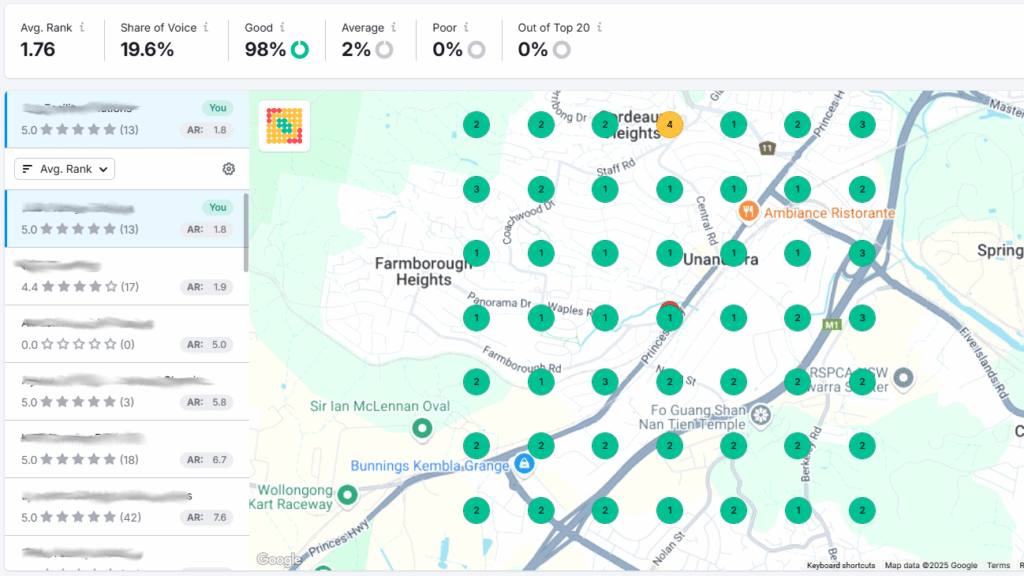Select the yellow grid point ranked 4
Screen dimensions: 1024x576
(x=669, y=125)
